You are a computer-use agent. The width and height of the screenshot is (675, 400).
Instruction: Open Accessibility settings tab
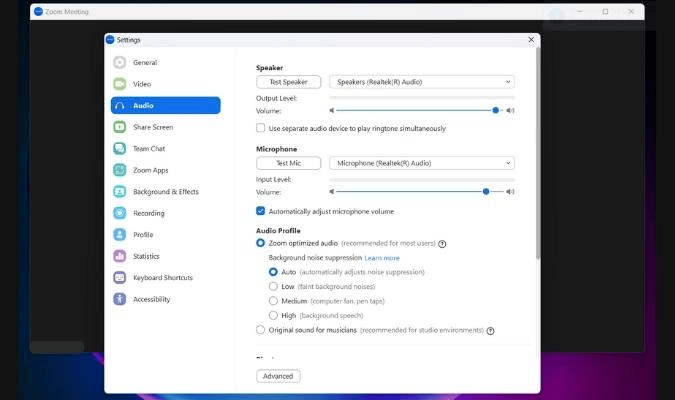[166, 299]
